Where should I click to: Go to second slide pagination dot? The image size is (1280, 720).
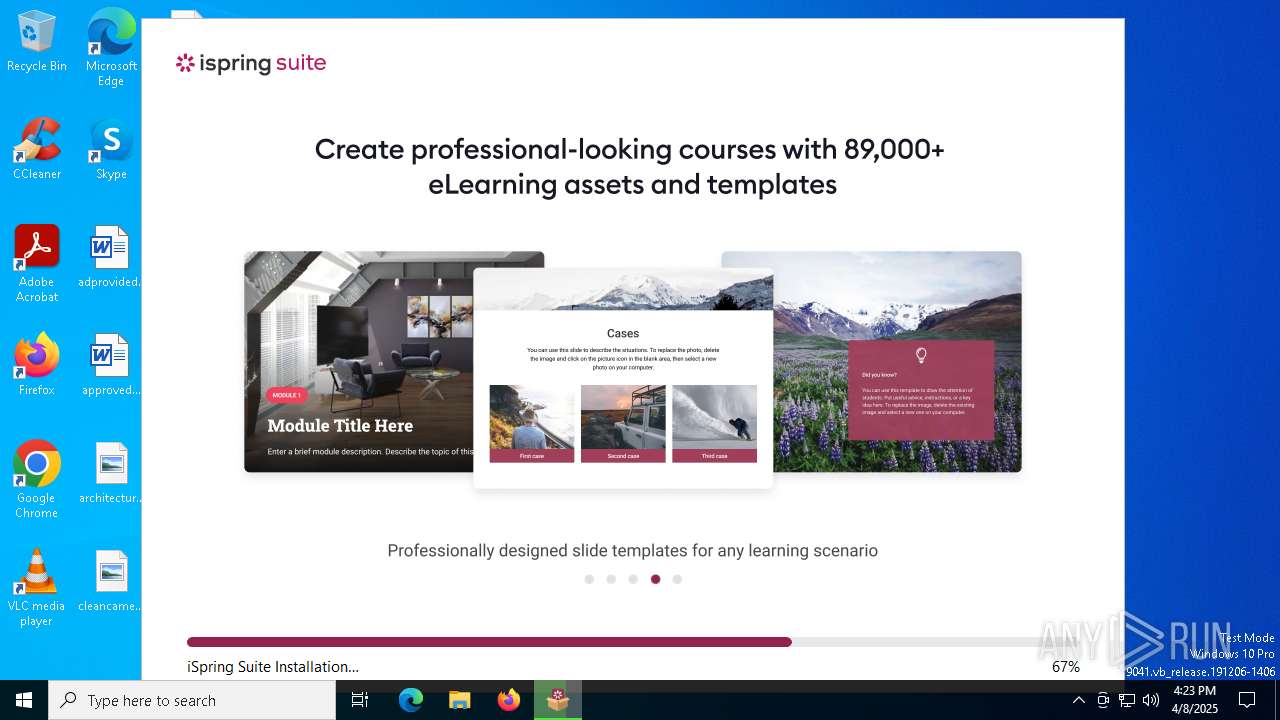[611, 579]
